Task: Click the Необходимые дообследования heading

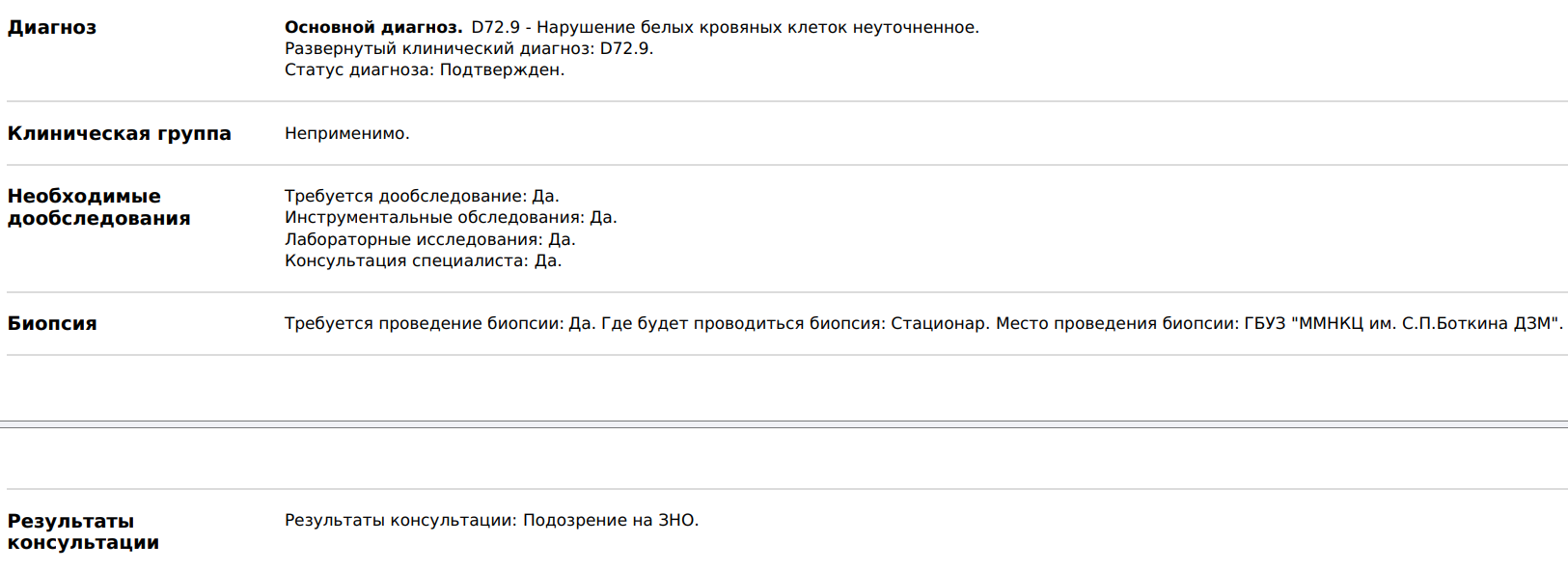Action: (x=99, y=207)
